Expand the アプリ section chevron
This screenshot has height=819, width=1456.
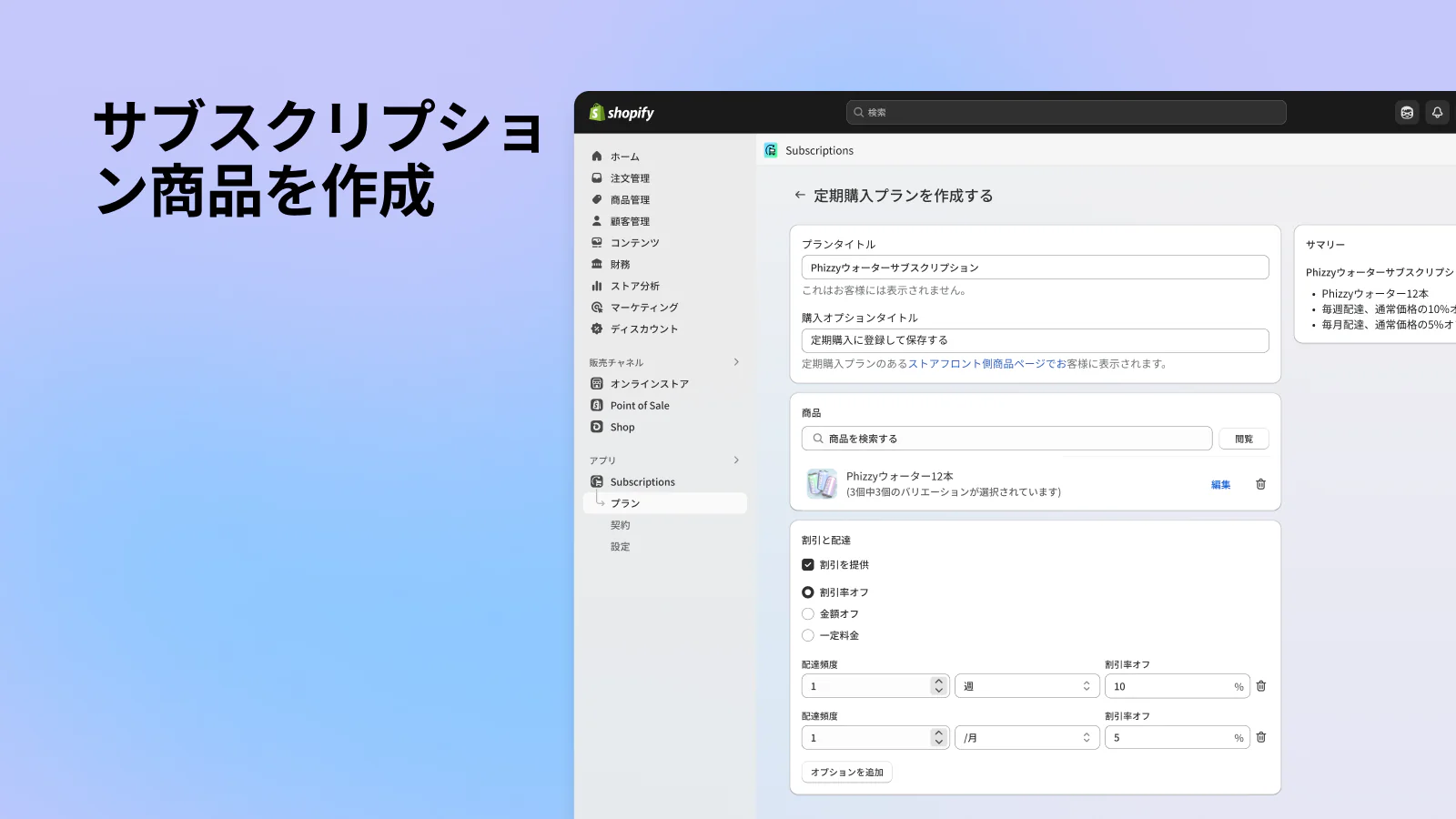click(736, 460)
